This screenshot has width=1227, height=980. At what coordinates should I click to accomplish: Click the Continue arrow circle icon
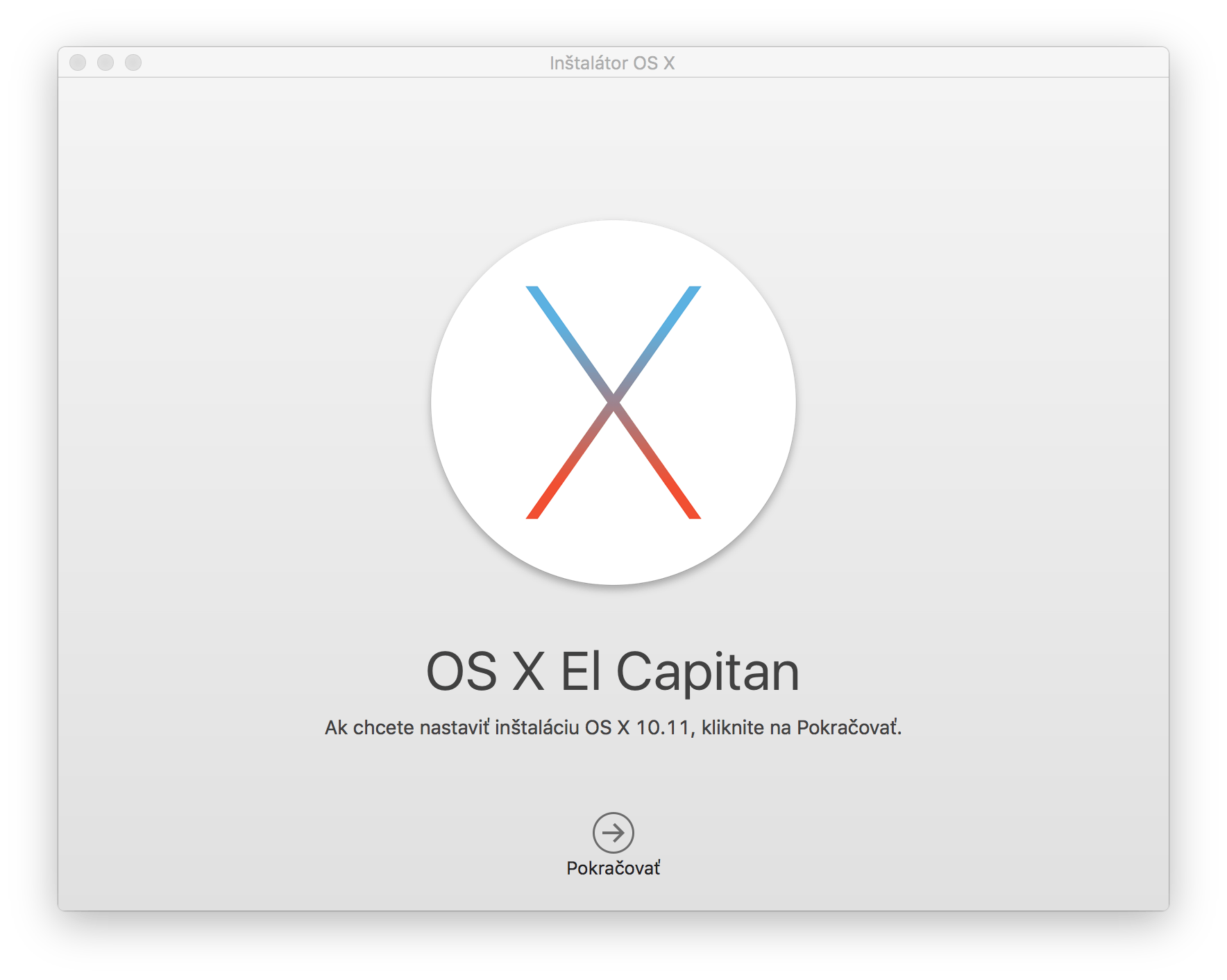point(613,832)
